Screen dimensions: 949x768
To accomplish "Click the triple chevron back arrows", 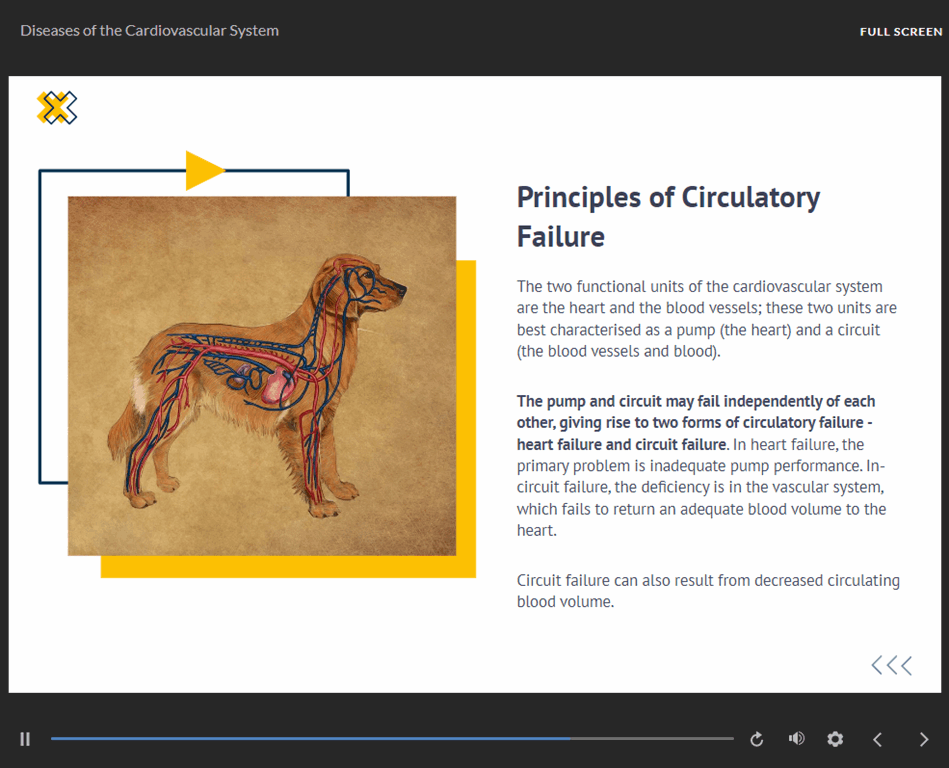I will [x=892, y=665].
